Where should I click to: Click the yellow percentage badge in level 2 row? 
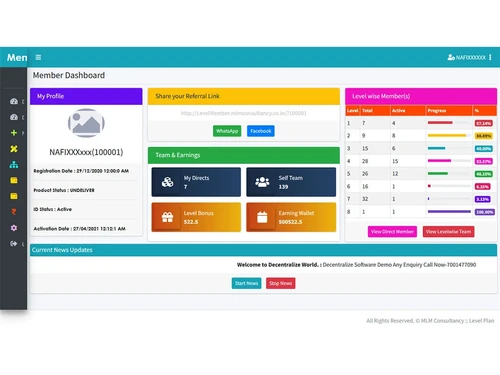point(484,136)
